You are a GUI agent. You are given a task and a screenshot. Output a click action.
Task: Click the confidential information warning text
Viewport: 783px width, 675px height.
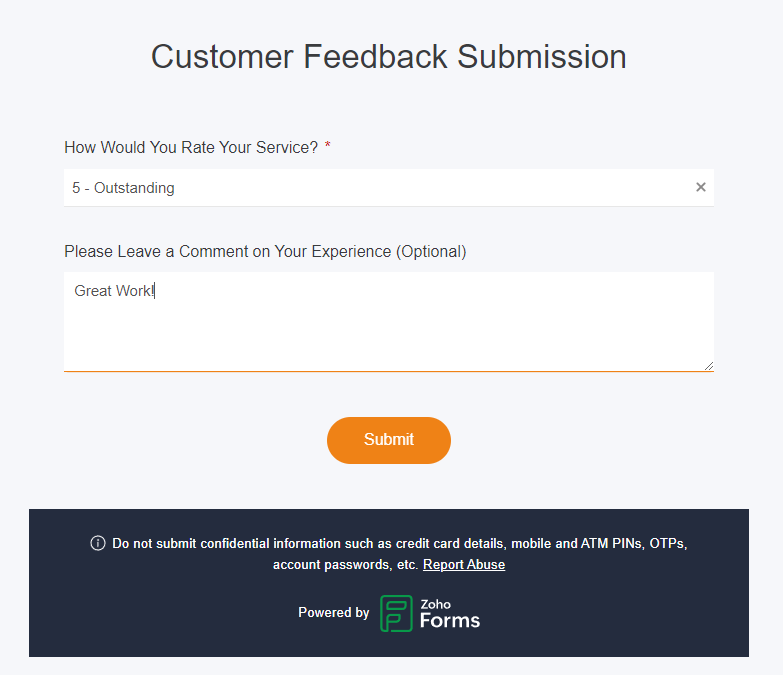(x=399, y=543)
